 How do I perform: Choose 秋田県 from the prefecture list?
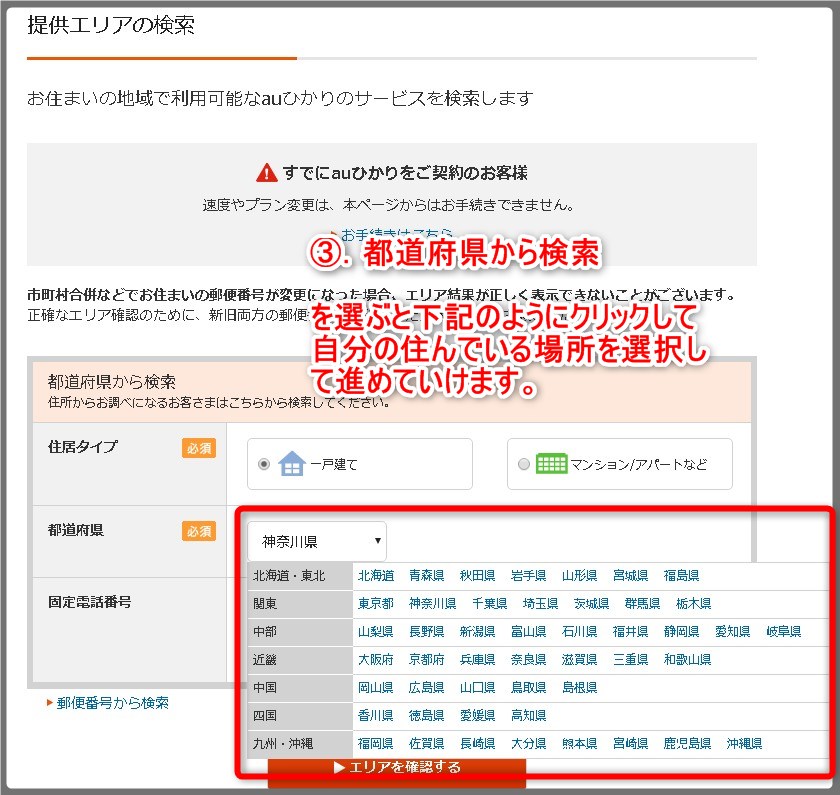(x=477, y=575)
